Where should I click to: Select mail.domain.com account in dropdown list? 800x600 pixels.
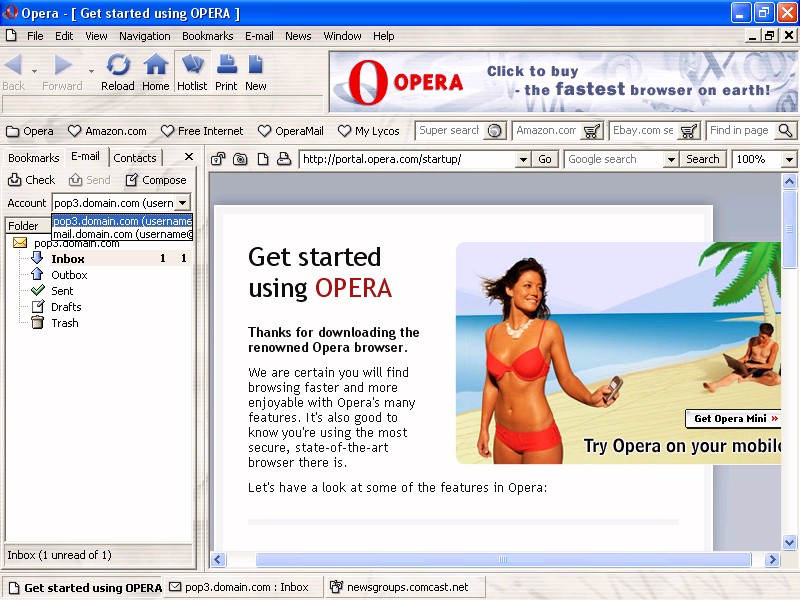click(122, 234)
